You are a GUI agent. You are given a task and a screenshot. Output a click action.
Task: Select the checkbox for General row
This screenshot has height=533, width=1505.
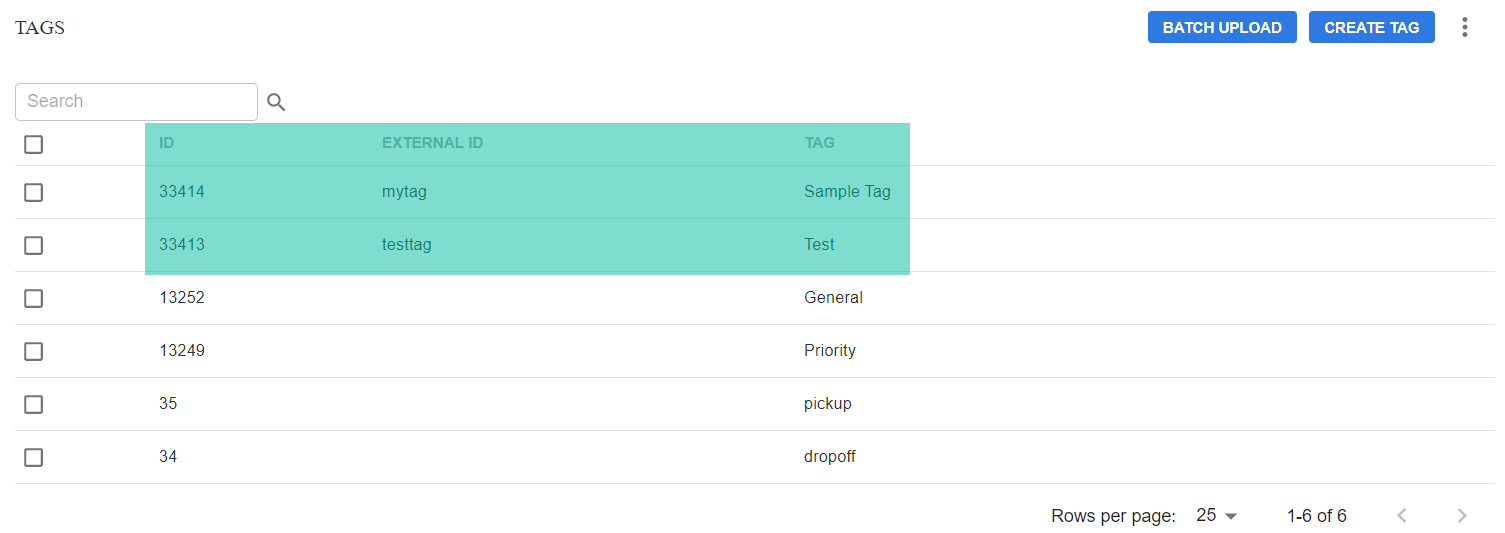click(34, 298)
